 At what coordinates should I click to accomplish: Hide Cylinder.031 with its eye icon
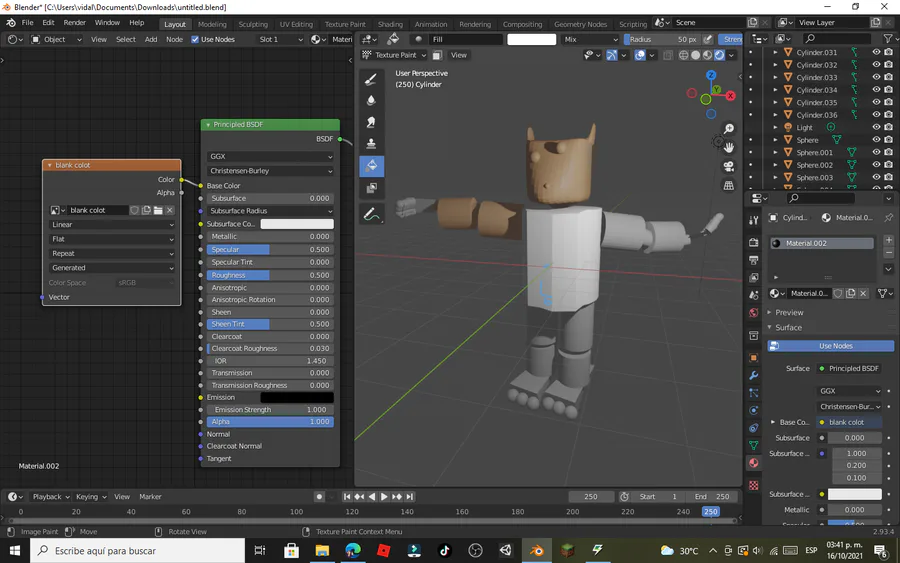pyautogui.click(x=876, y=52)
